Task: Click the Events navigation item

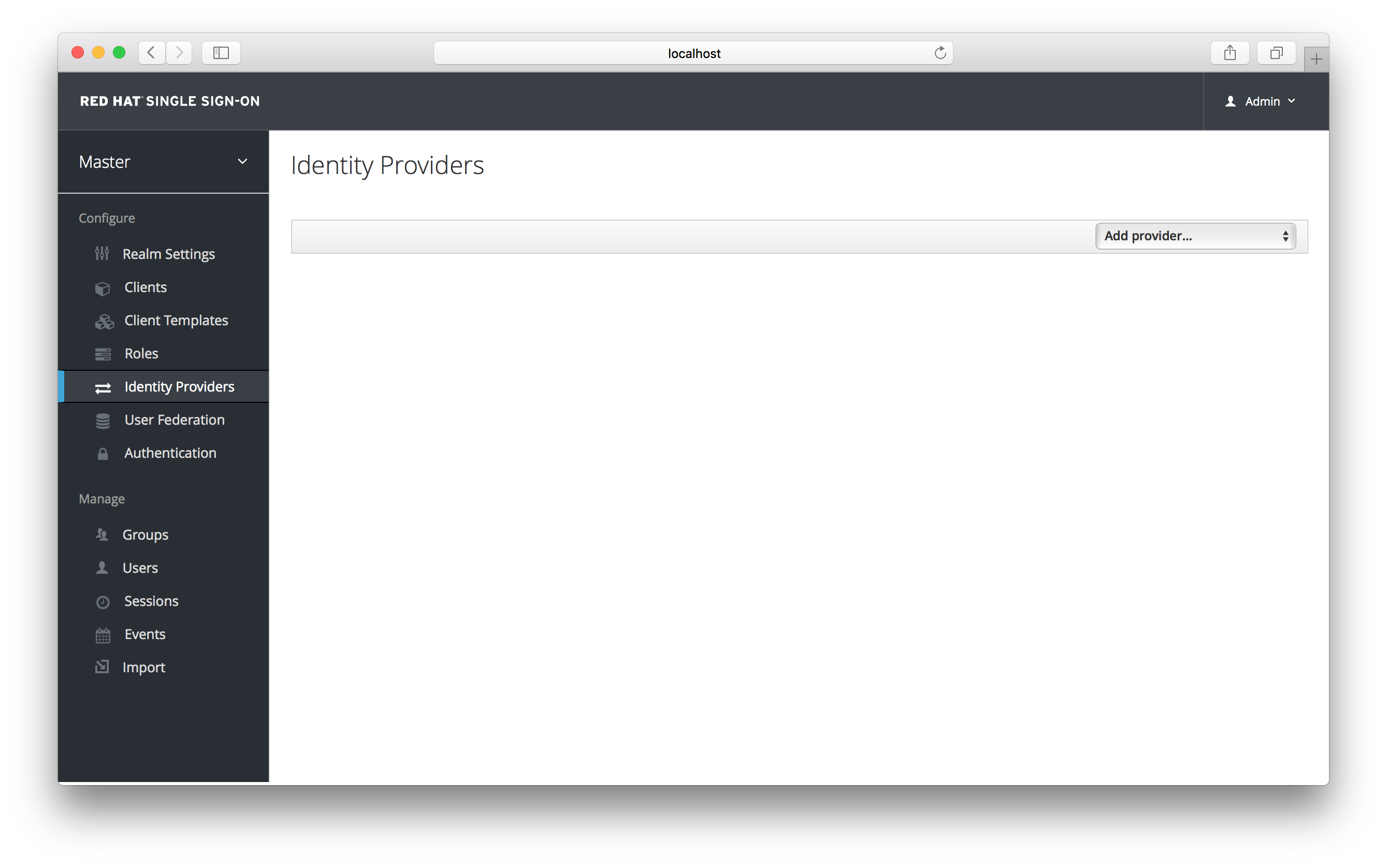Action: tap(144, 633)
